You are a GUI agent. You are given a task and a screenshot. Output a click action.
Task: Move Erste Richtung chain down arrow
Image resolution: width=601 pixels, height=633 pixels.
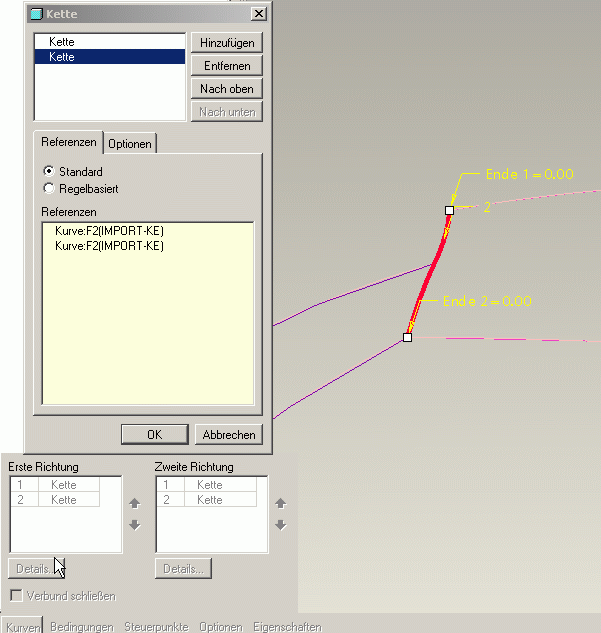(135, 525)
